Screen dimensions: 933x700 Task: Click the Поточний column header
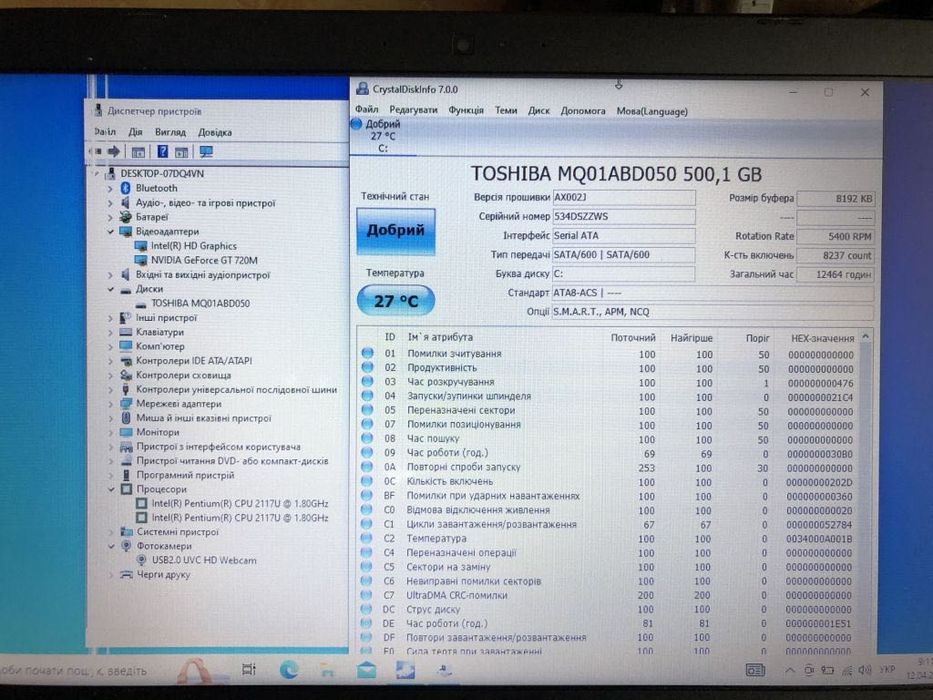pyautogui.click(x=633, y=338)
